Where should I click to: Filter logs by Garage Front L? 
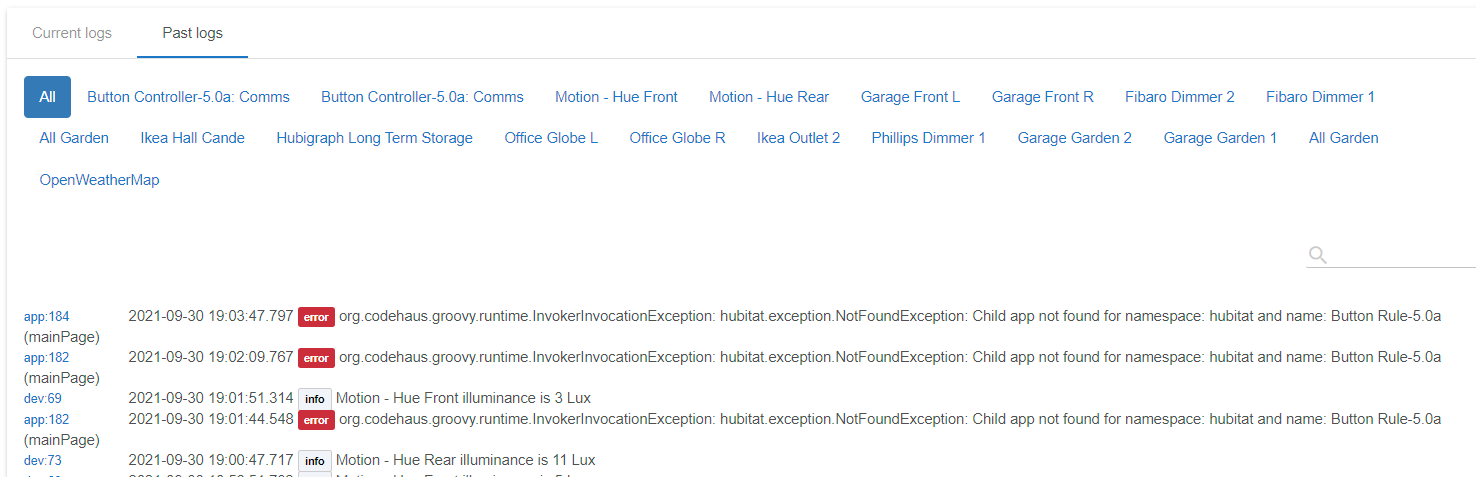coord(910,97)
